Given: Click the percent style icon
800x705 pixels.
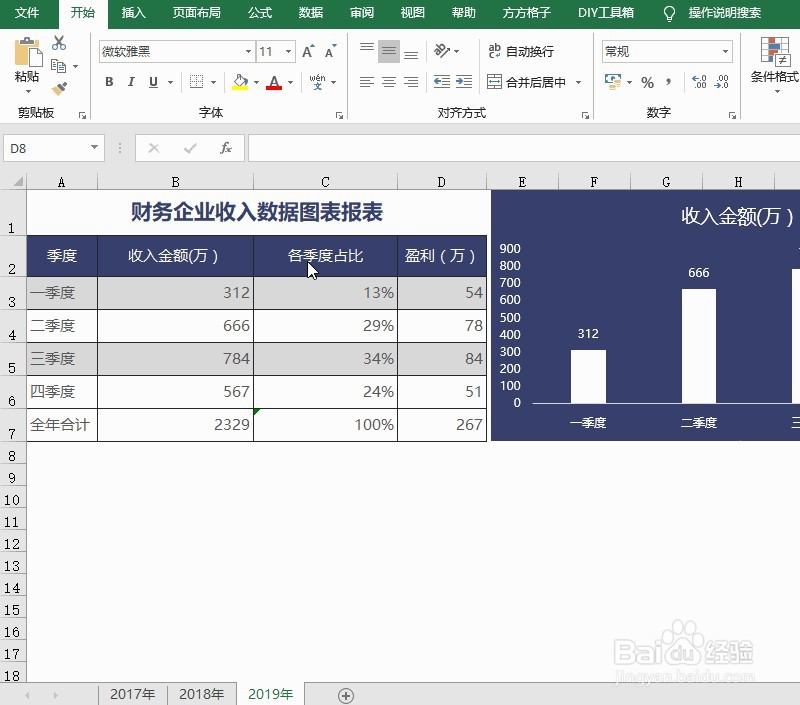Looking at the screenshot, I should [647, 80].
